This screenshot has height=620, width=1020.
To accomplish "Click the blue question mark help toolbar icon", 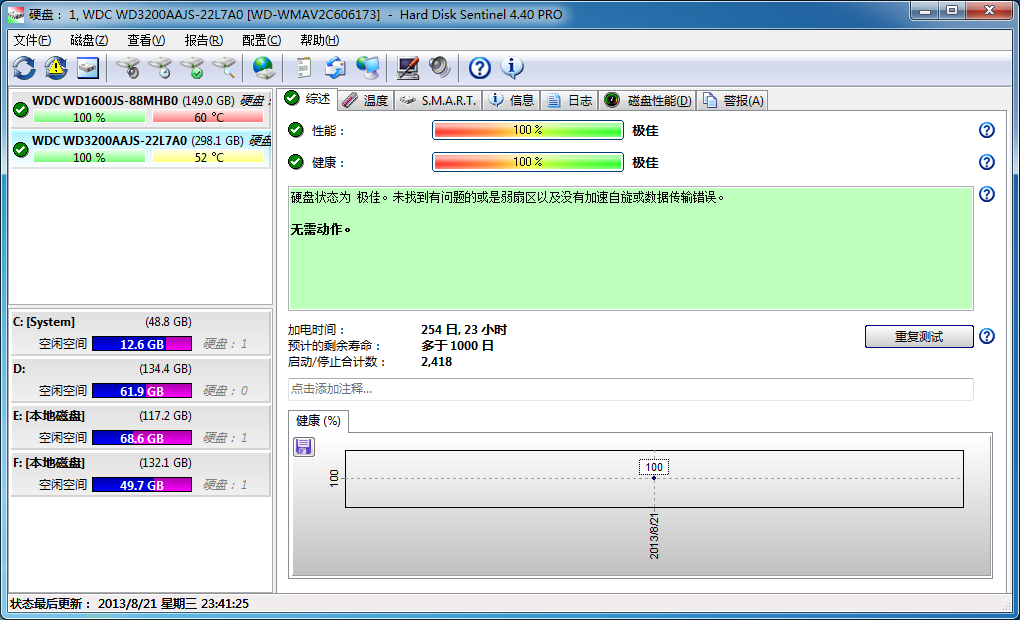I will (480, 68).
